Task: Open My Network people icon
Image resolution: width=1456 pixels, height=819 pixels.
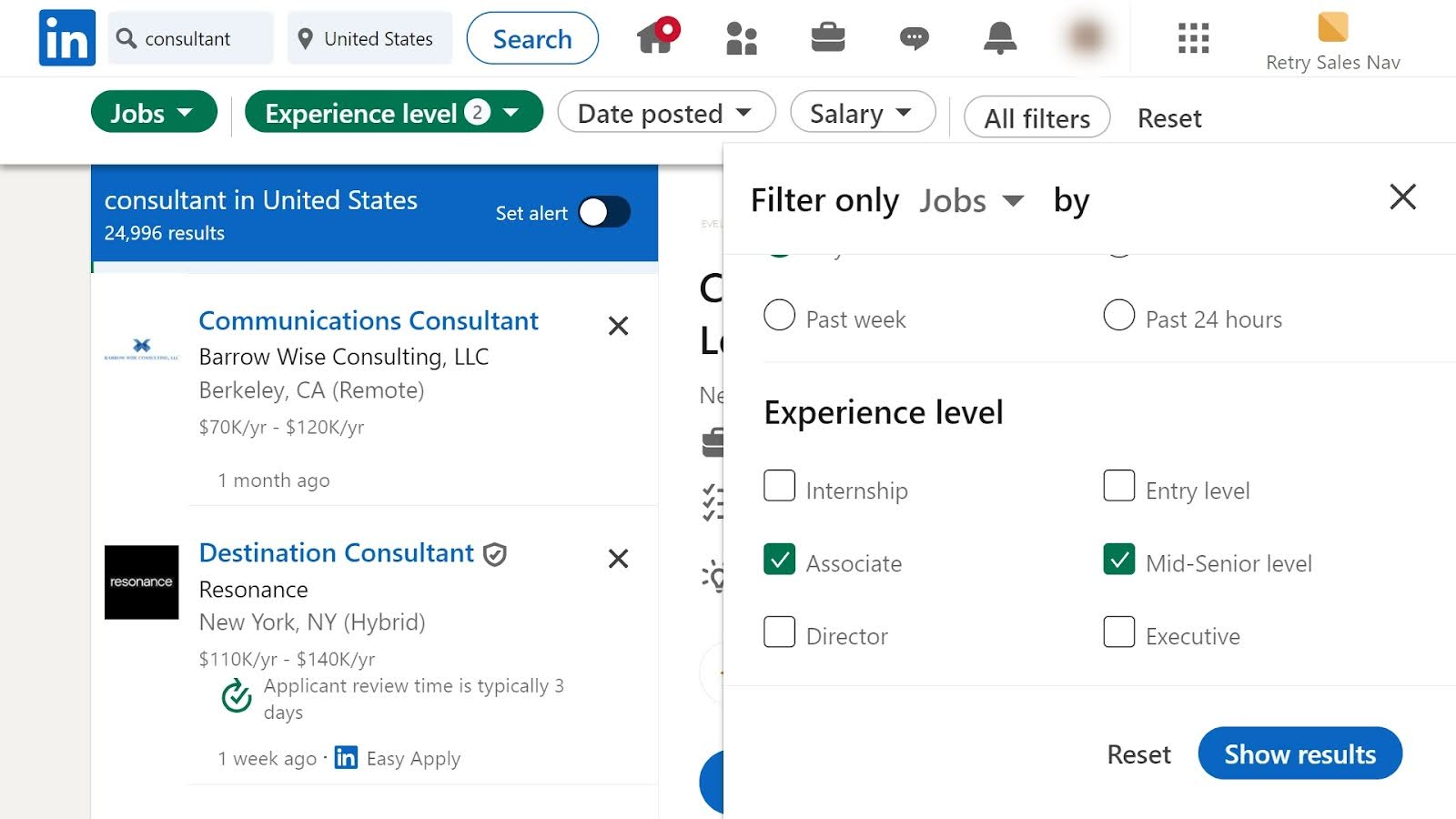Action: tap(741, 38)
